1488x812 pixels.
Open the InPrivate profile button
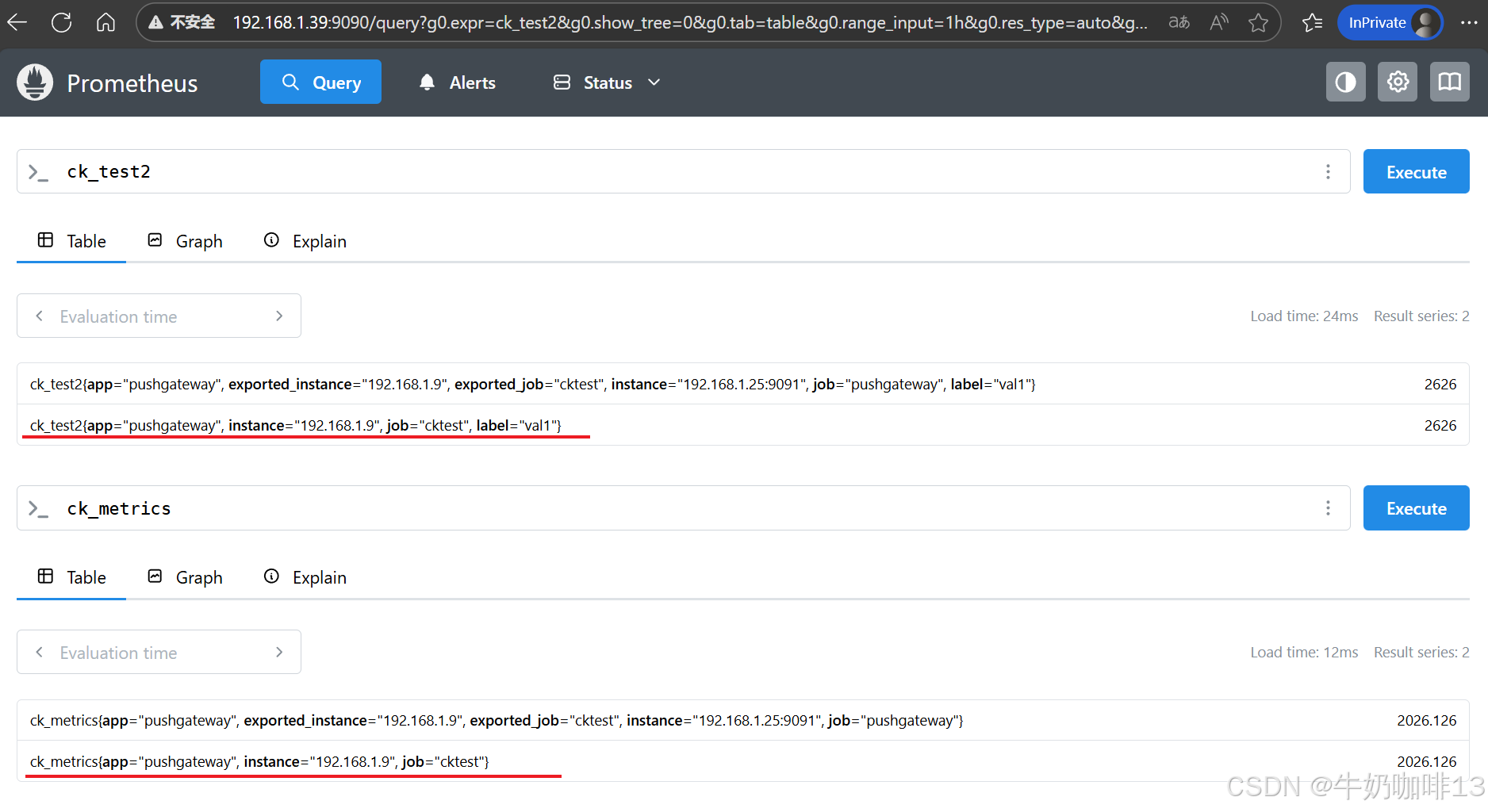pyautogui.click(x=1390, y=22)
